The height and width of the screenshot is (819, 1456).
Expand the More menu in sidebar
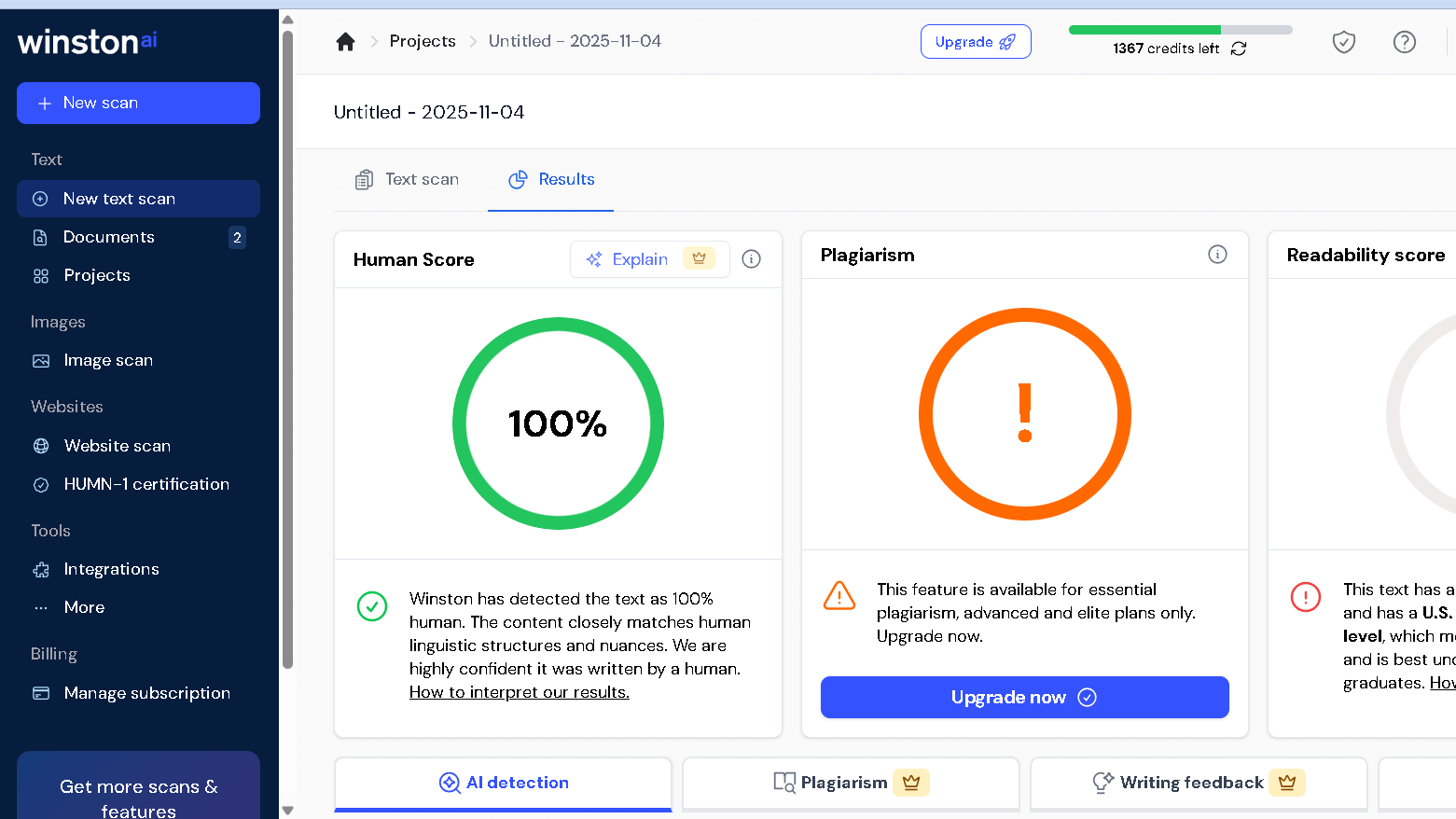pyautogui.click(x=84, y=607)
